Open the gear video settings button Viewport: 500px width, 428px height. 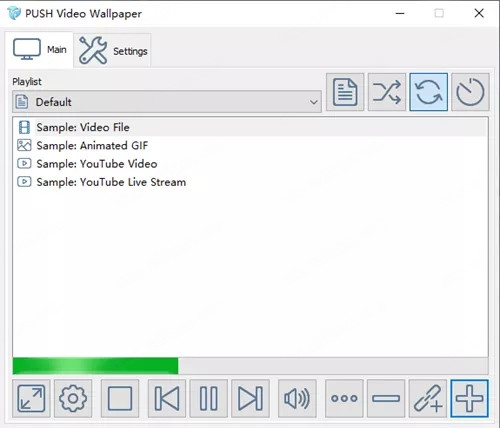[x=73, y=398]
